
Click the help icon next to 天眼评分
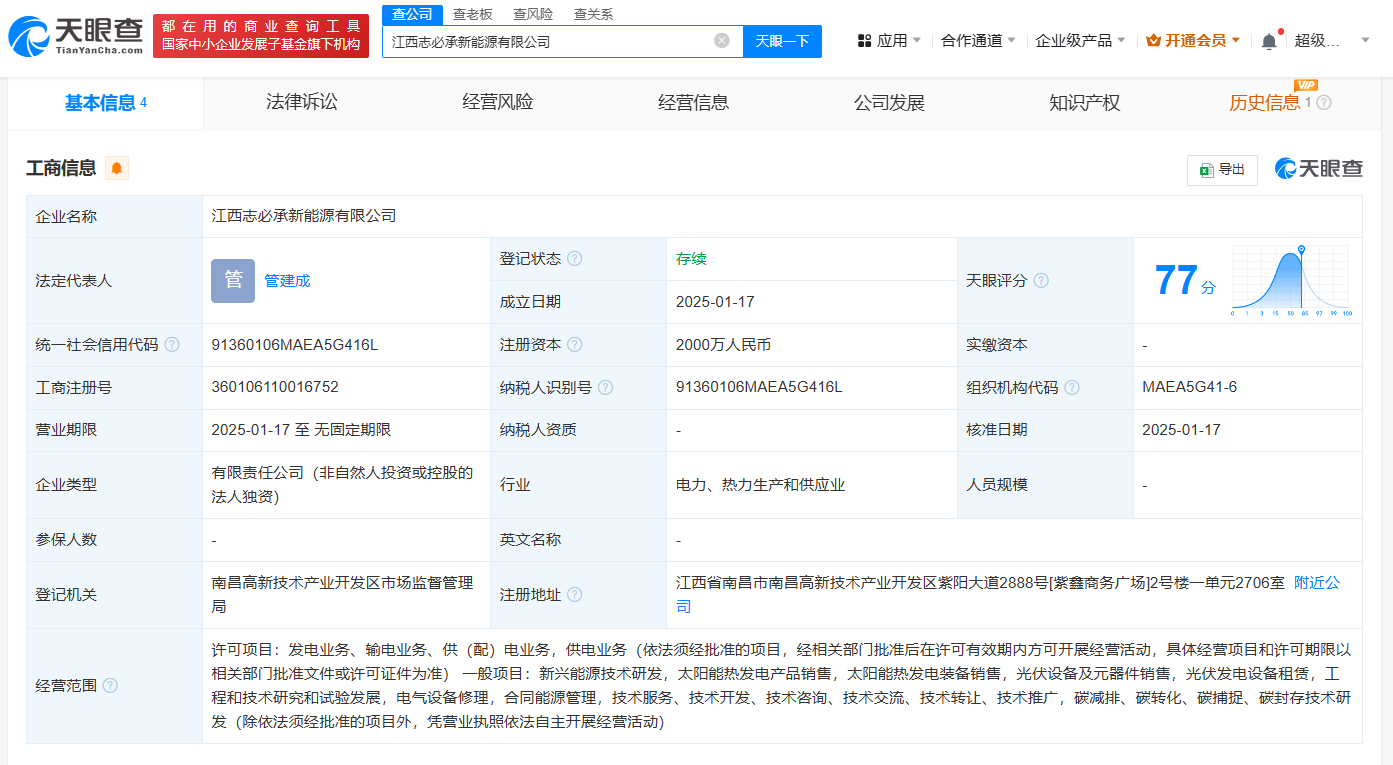[x=1041, y=281]
